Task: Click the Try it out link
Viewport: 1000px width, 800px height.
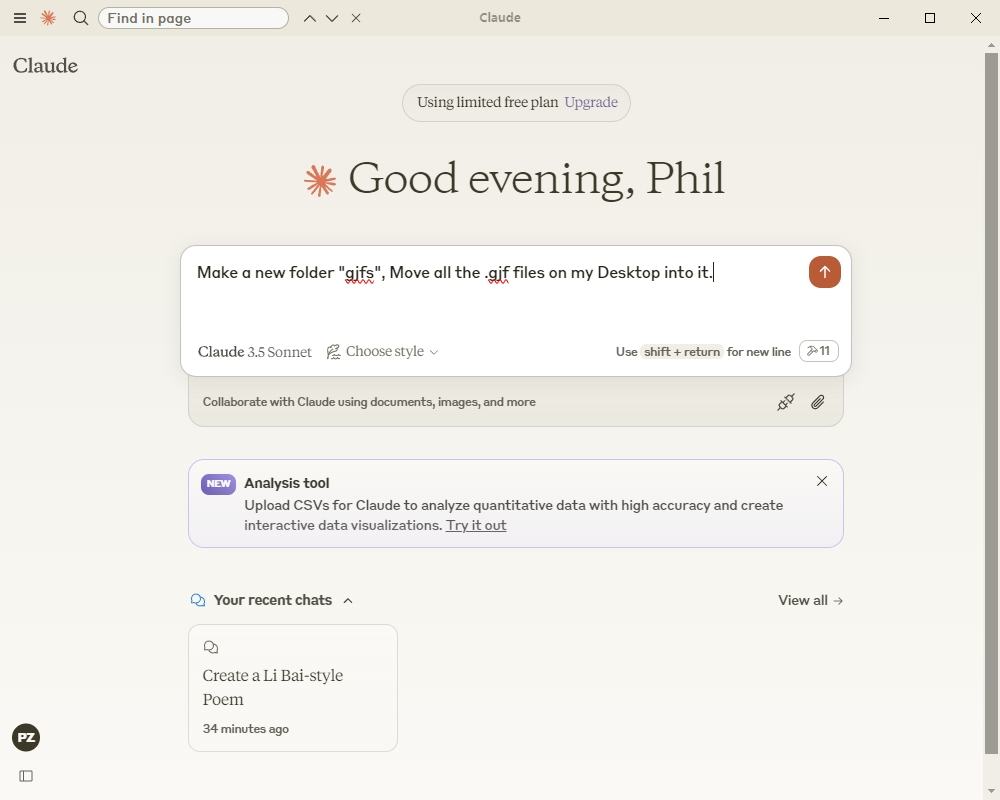Action: pos(476,526)
